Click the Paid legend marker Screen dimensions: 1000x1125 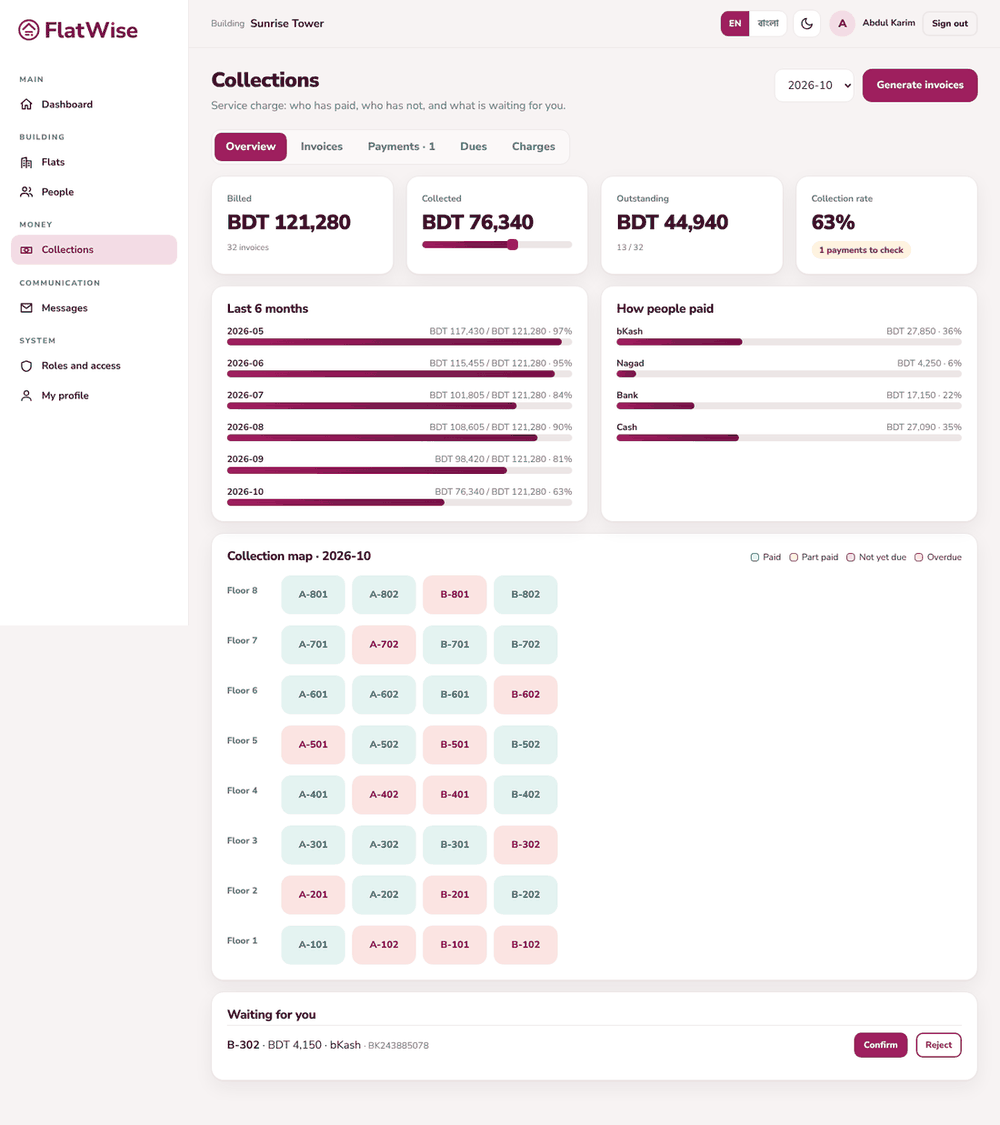755,557
